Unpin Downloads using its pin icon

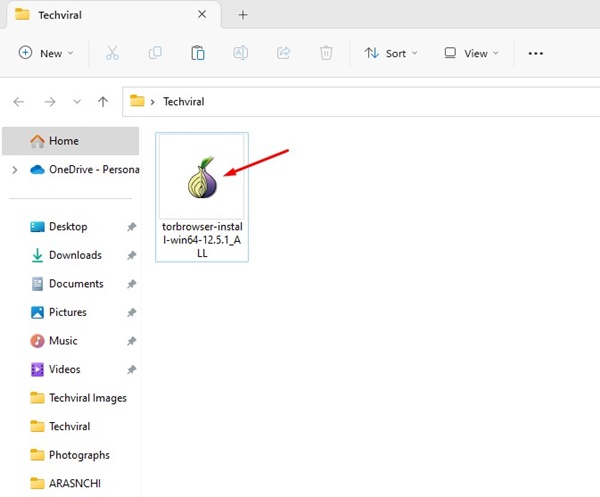coord(131,255)
